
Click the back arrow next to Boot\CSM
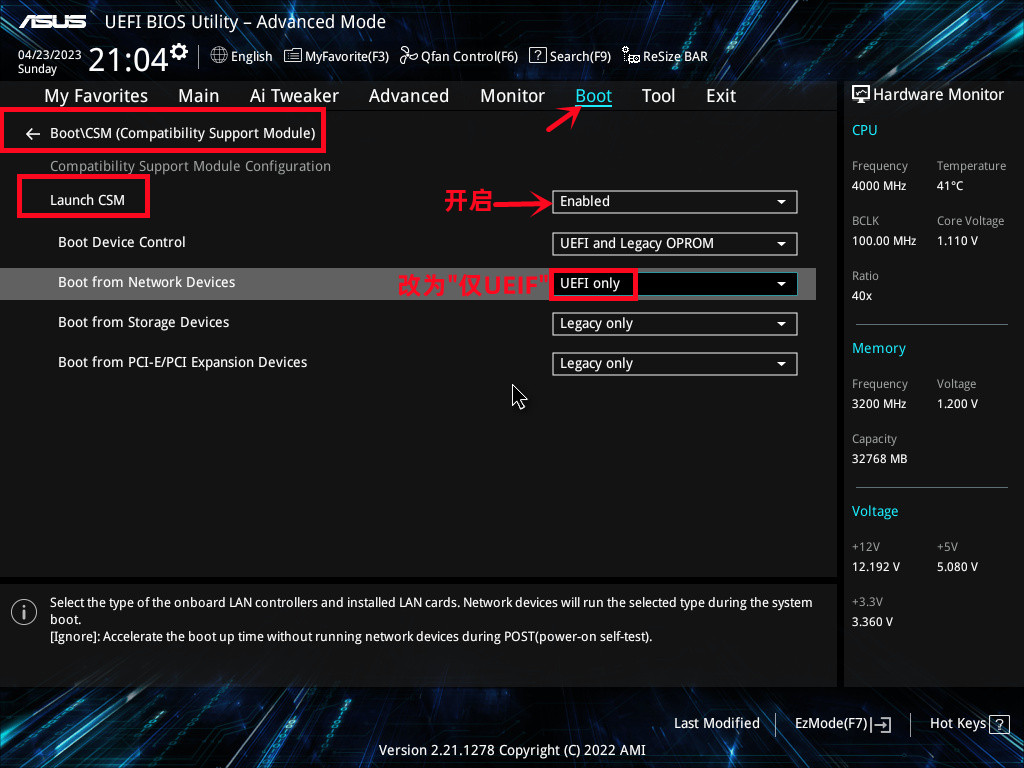[33, 134]
